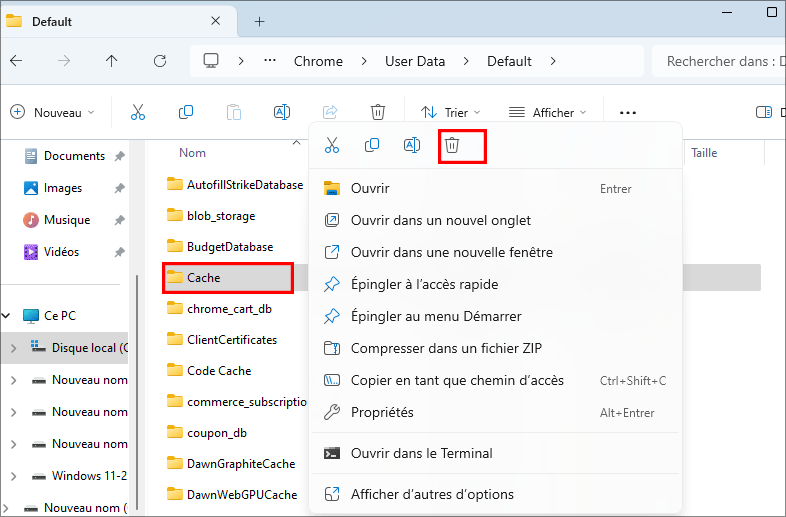Choose Épingler au menu Démarrer
Image resolution: width=786 pixels, height=517 pixels.
495,316
